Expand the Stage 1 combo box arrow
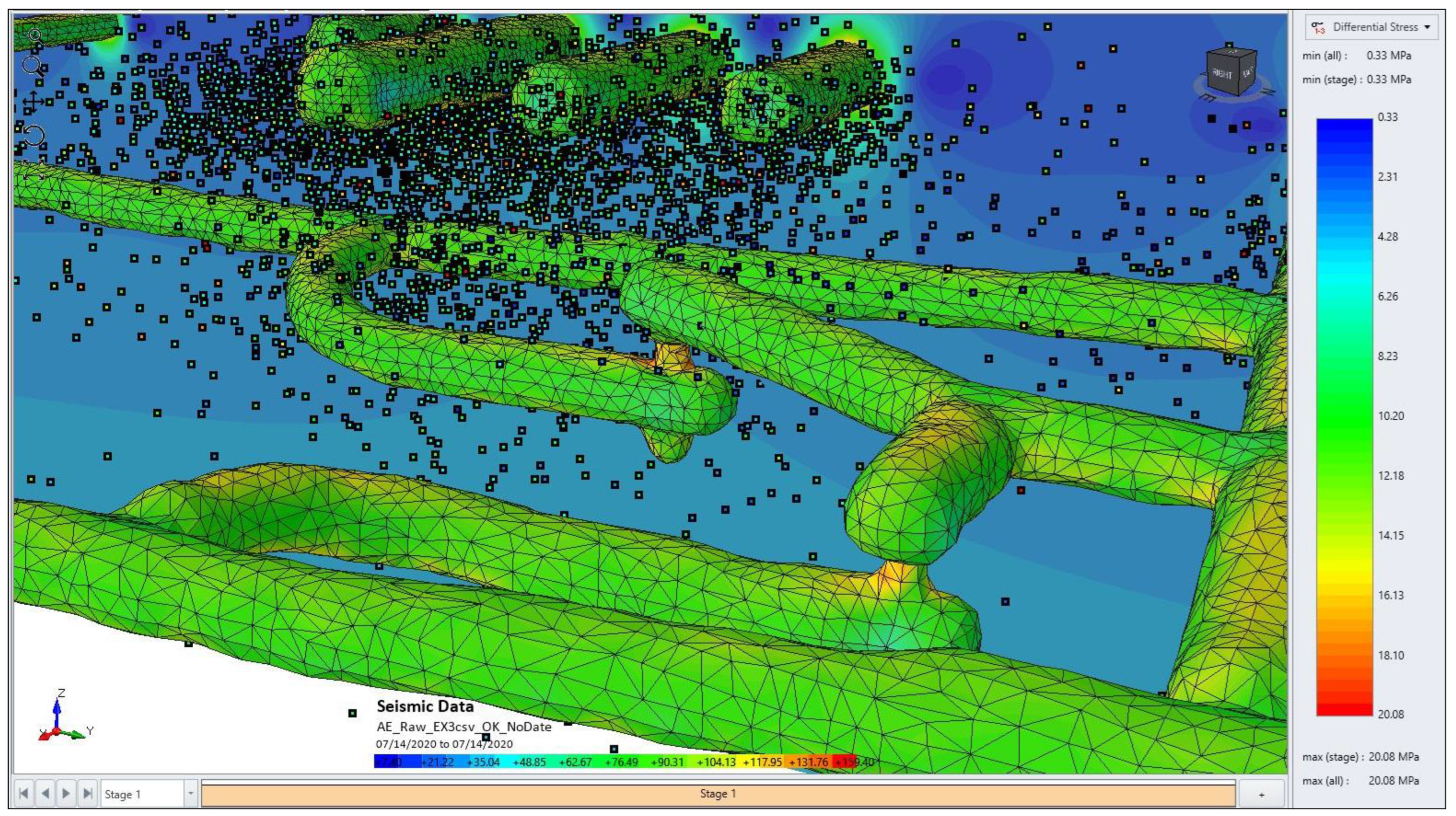Image resolution: width=1456 pixels, height=816 pixels. pos(191,793)
